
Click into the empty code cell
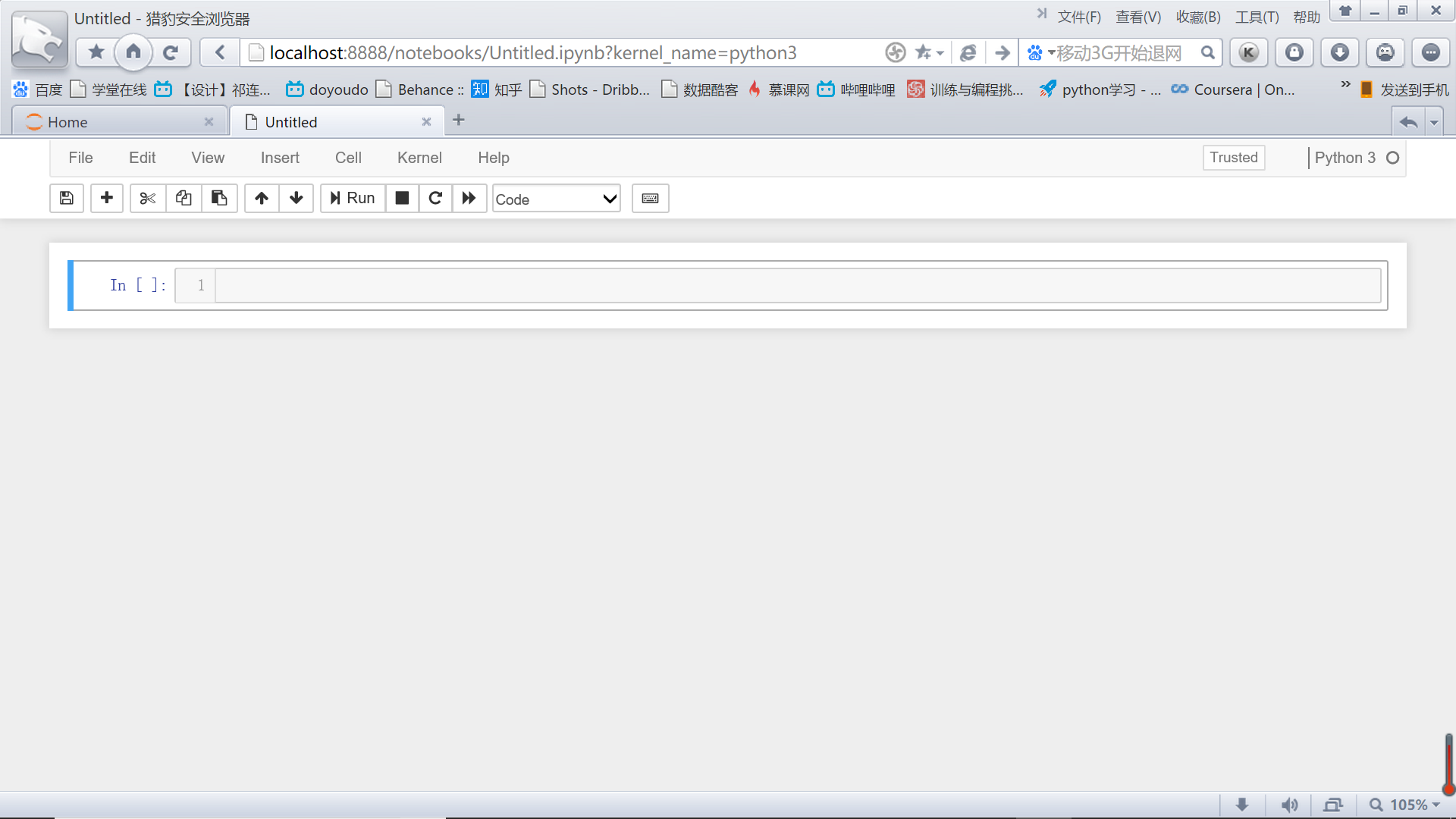(796, 286)
